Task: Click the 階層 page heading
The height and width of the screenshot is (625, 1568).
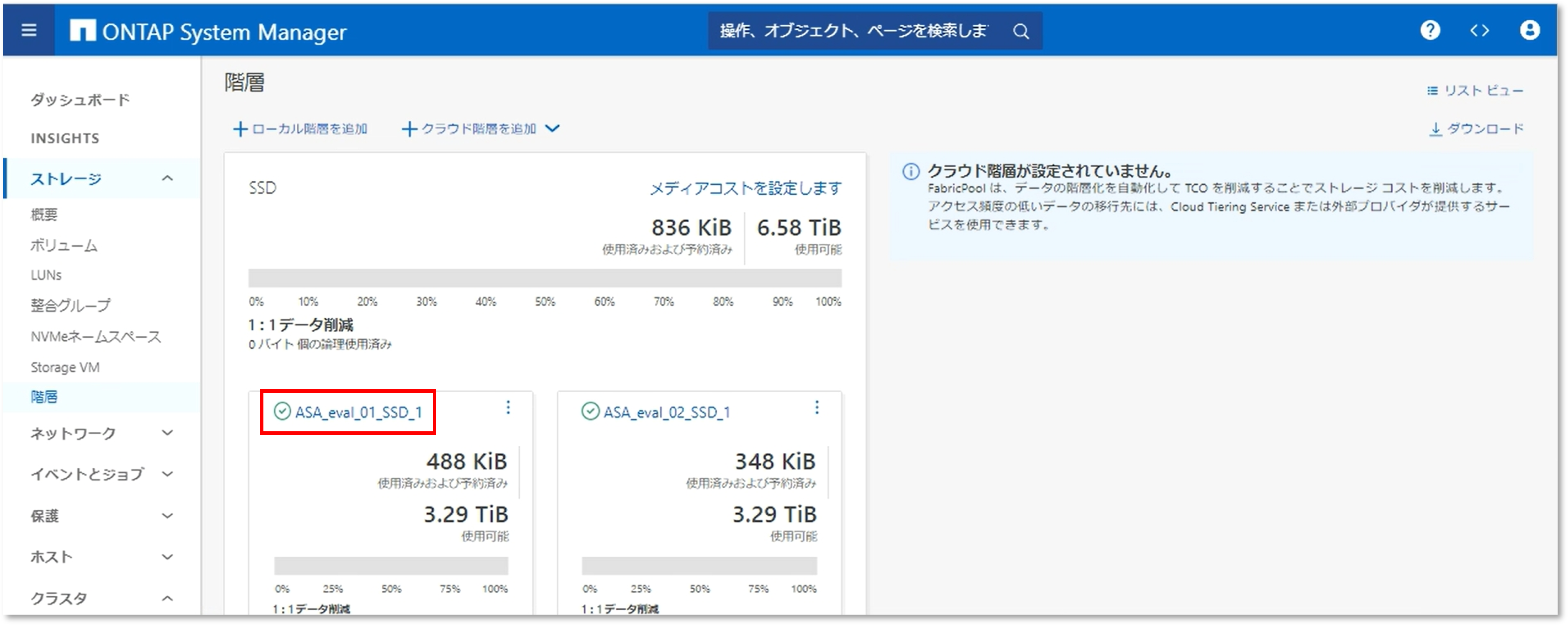Action: 244,82
